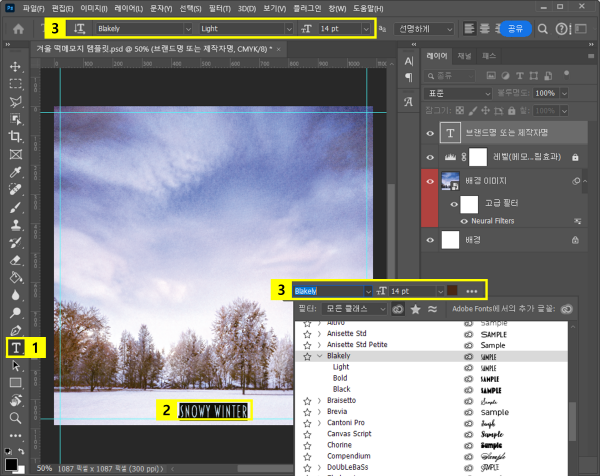The width and height of the screenshot is (600, 476).
Task: Open the Edit Toolbar ellipsis
Action: [x=15, y=435]
